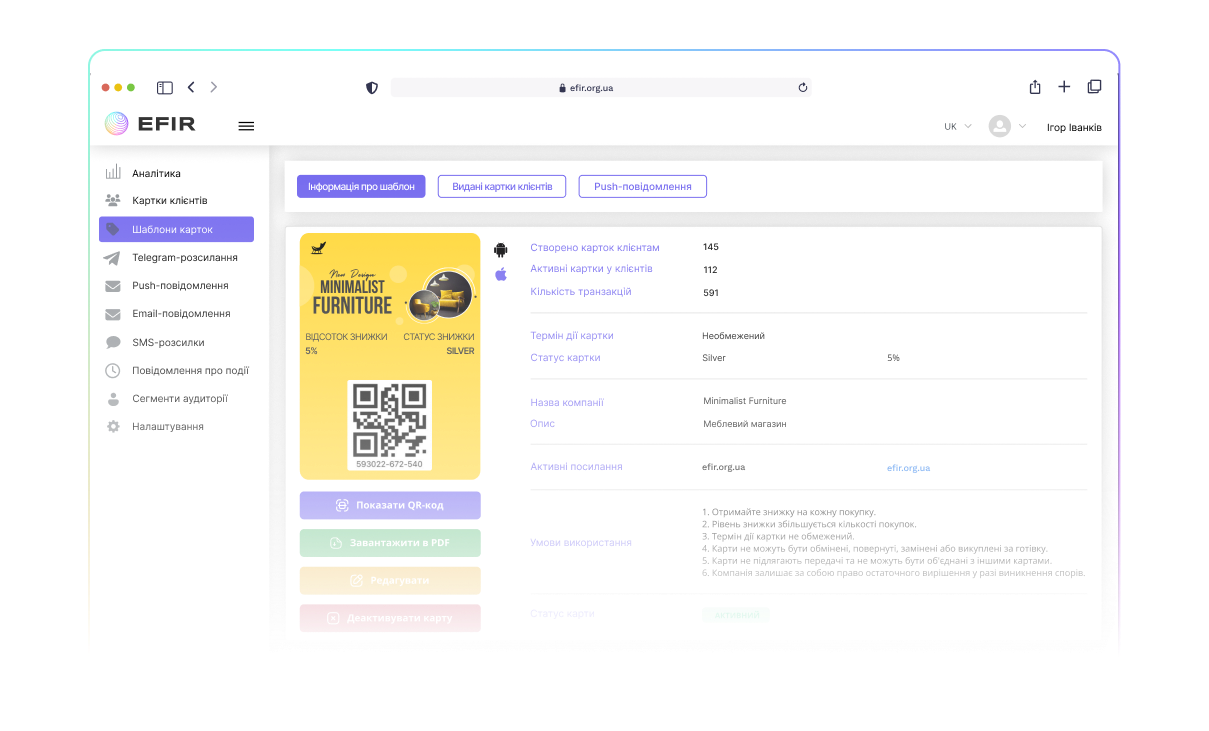The image size is (1209, 731).
Task: Go back with browser back arrow
Action: [191, 87]
